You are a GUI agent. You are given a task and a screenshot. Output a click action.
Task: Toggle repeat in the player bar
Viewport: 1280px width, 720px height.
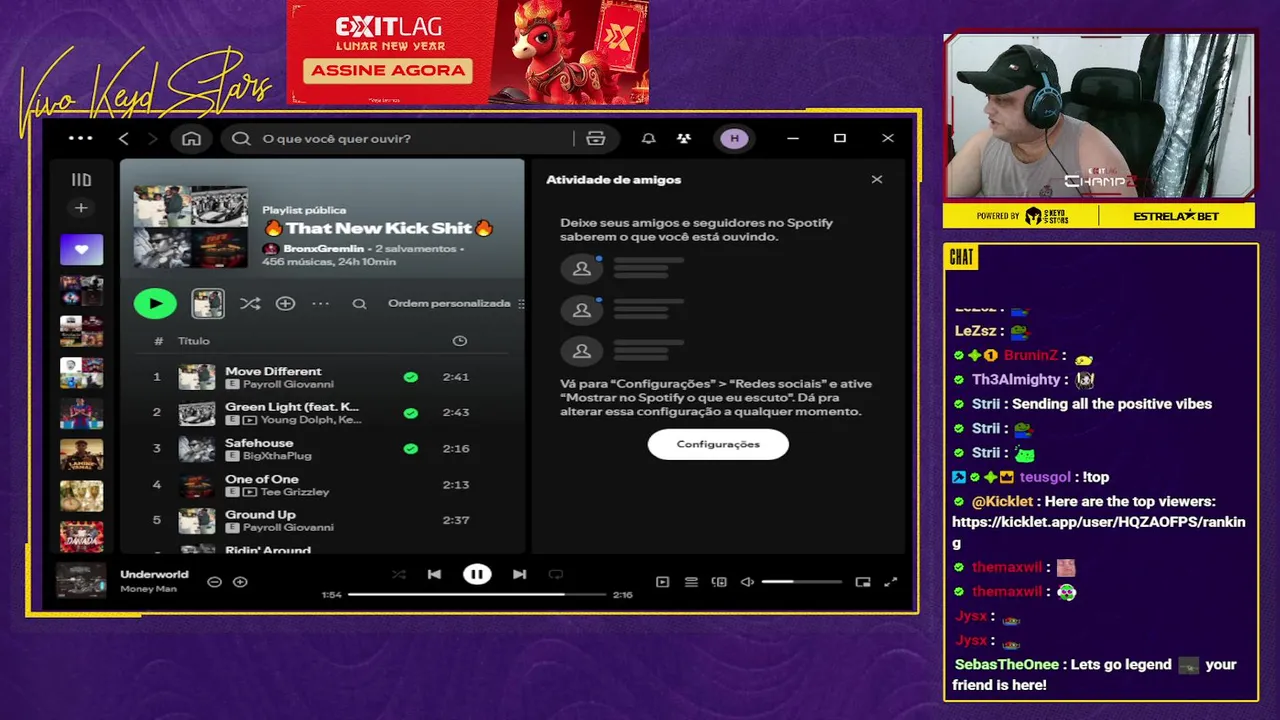pyautogui.click(x=556, y=574)
